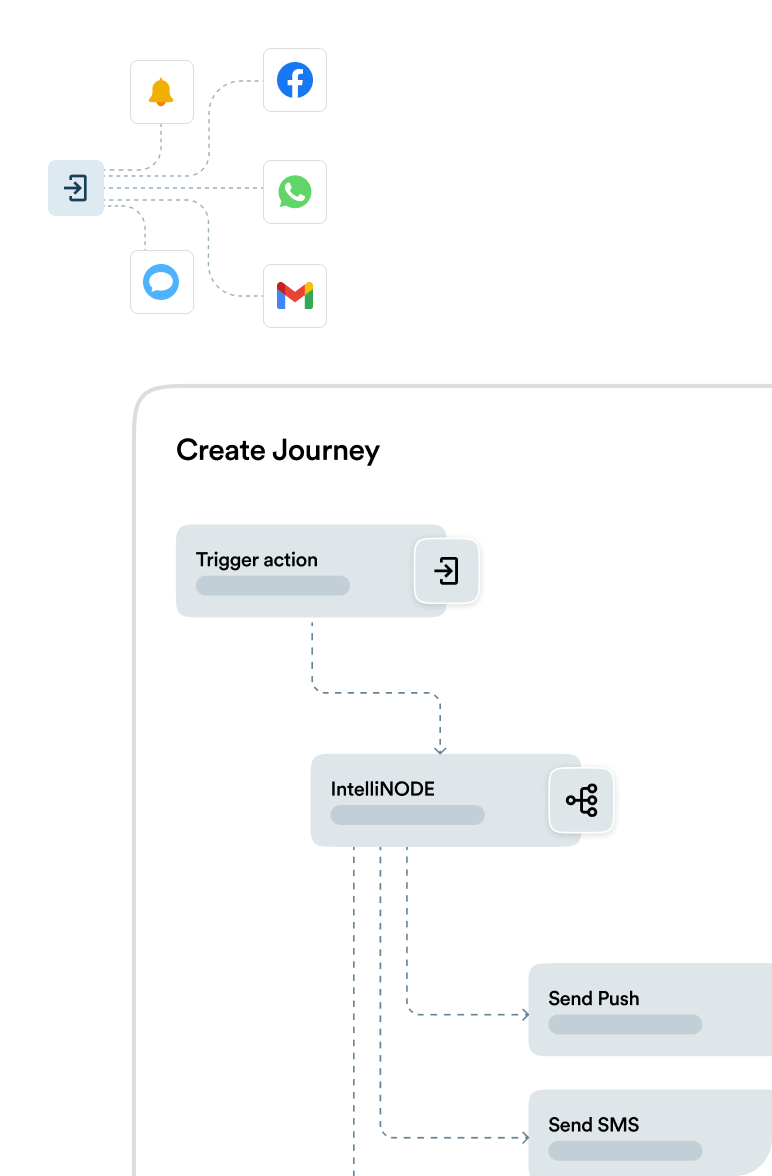Click the arrowhead pointing to Send Push
The width and height of the screenshot is (772, 1176).
[524, 1015]
